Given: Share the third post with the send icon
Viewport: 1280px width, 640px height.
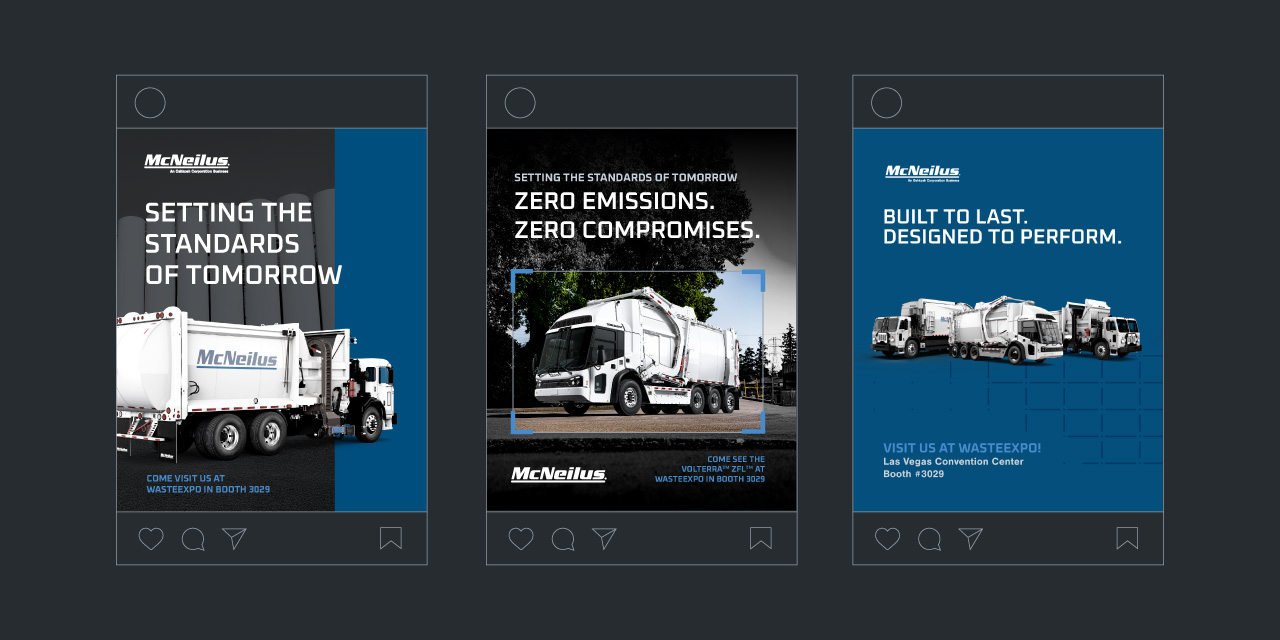Looking at the screenshot, I should tap(969, 538).
